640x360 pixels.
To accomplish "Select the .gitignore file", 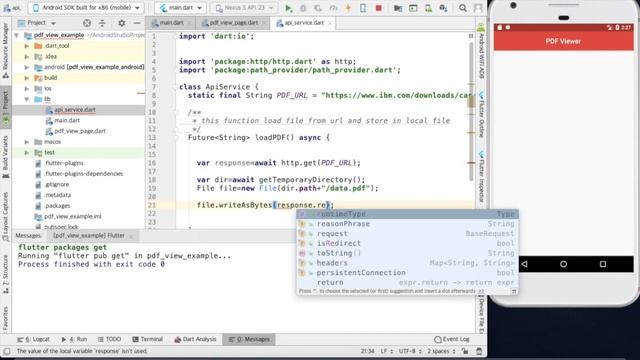I will pyautogui.click(x=57, y=184).
